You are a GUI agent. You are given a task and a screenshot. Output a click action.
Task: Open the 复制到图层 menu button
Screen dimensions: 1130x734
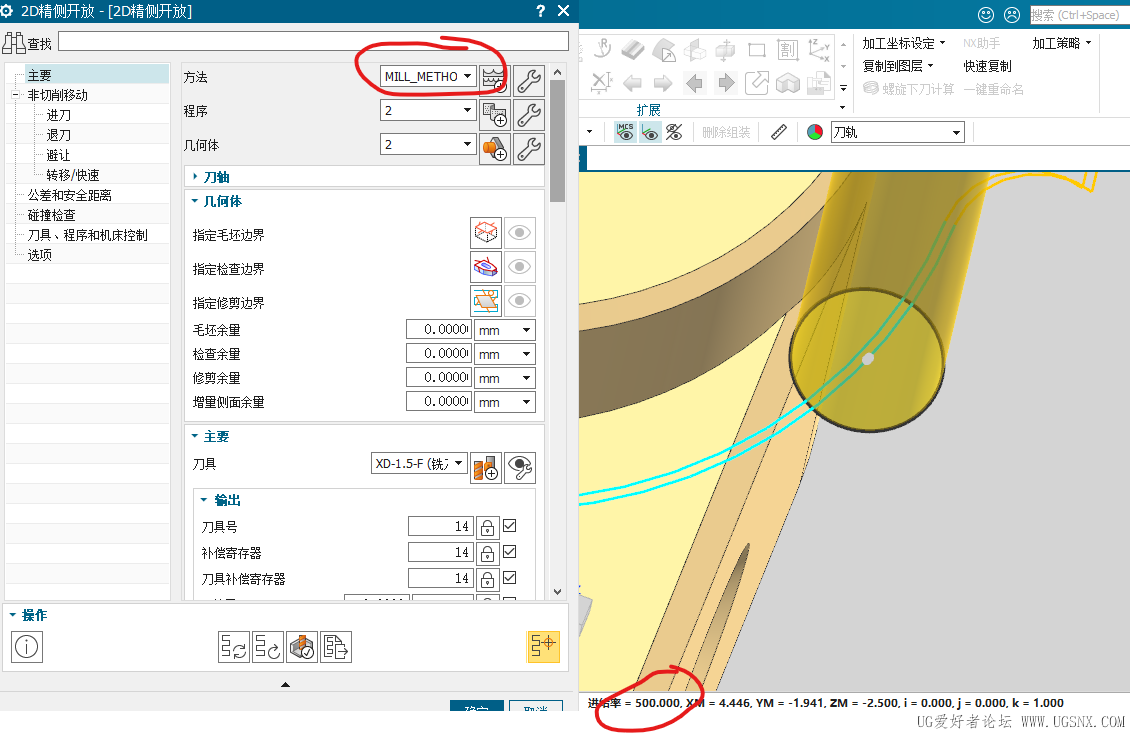tap(898, 66)
